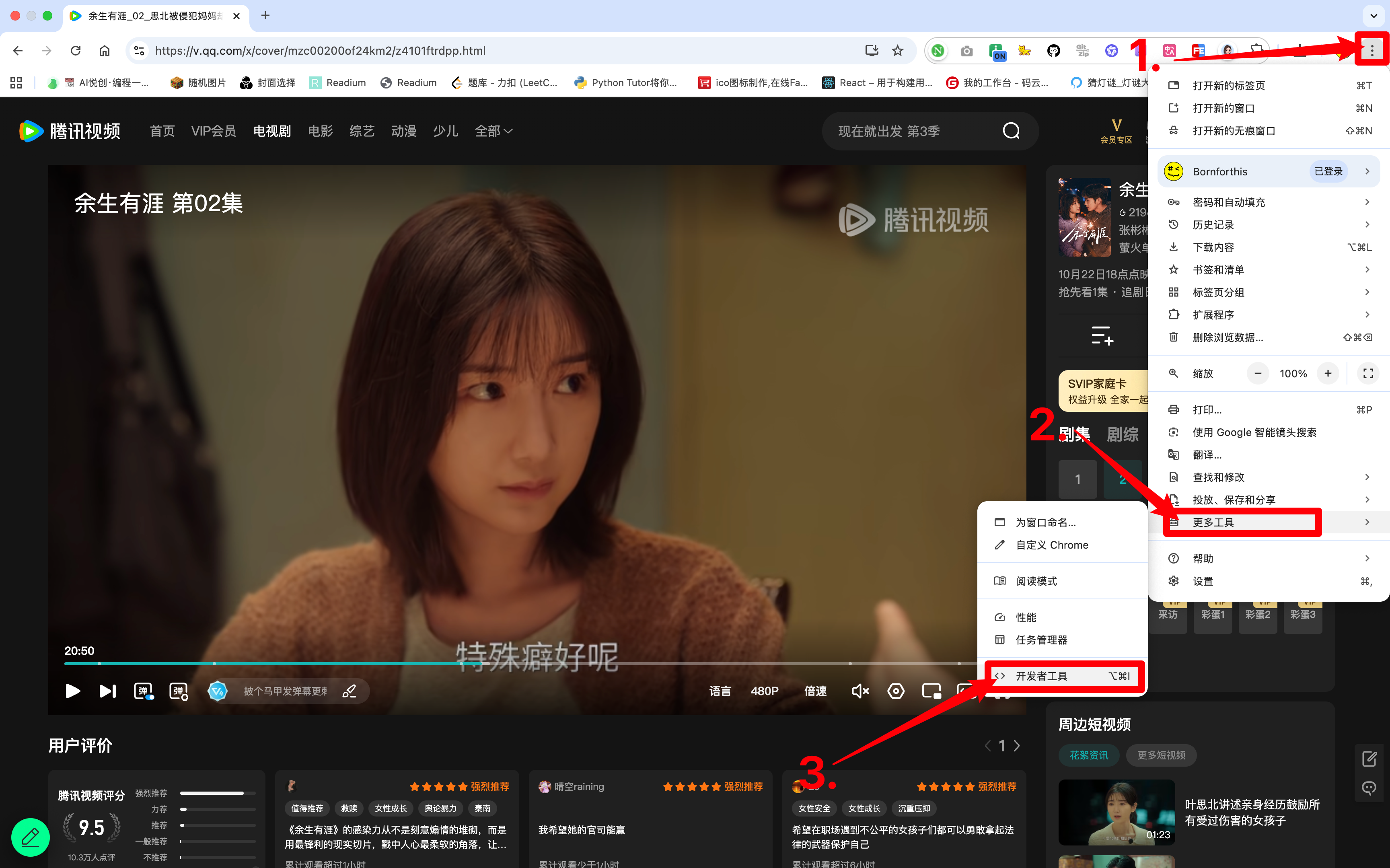Decrease zoom with the minus button

click(1257, 373)
